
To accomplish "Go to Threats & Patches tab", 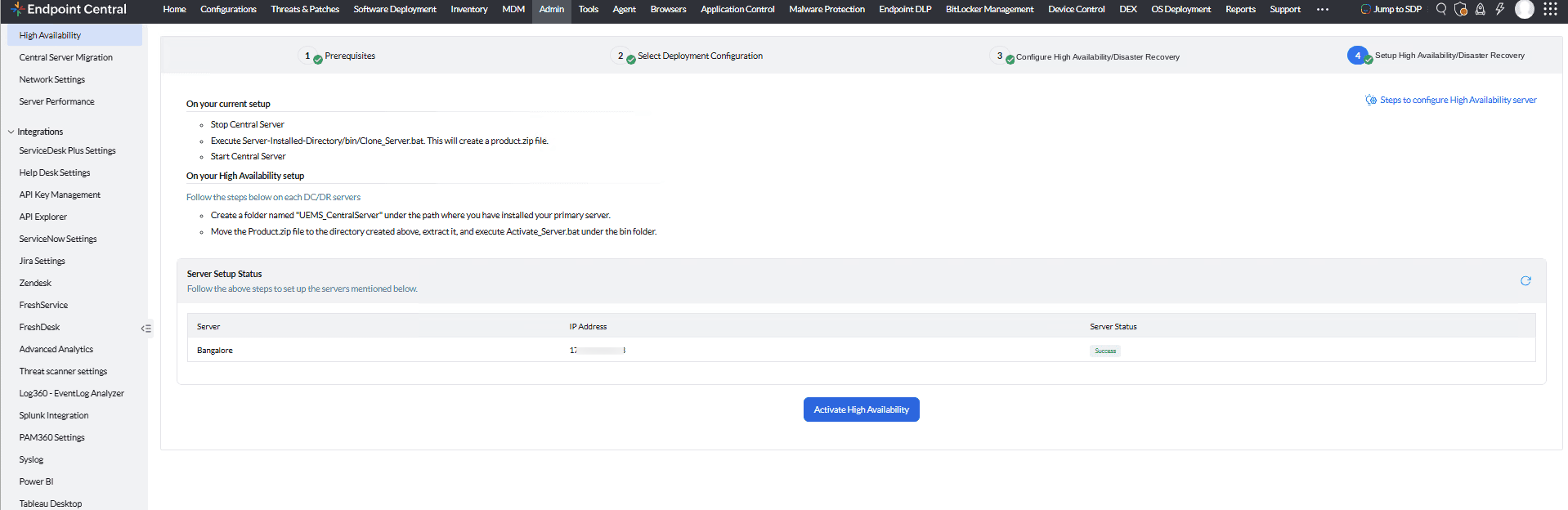I will (x=305, y=9).
